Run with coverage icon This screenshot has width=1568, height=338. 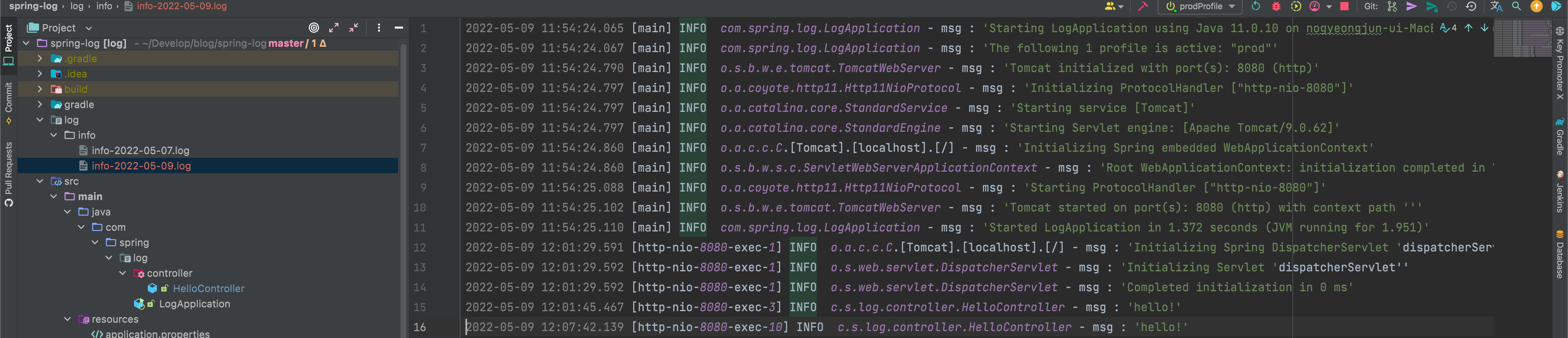(1296, 7)
